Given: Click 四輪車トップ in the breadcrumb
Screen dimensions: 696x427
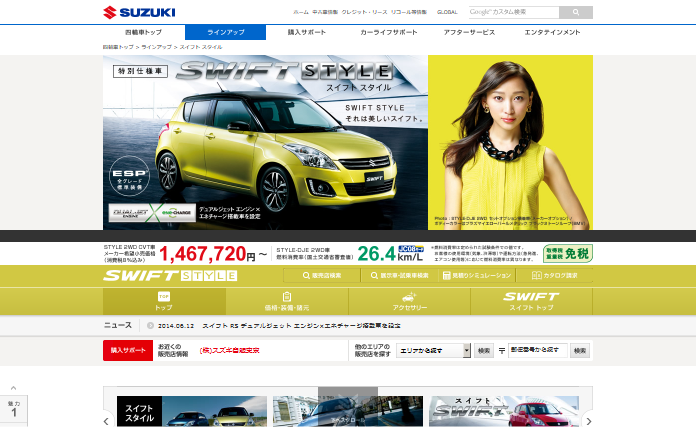Looking at the screenshot, I should tap(118, 47).
